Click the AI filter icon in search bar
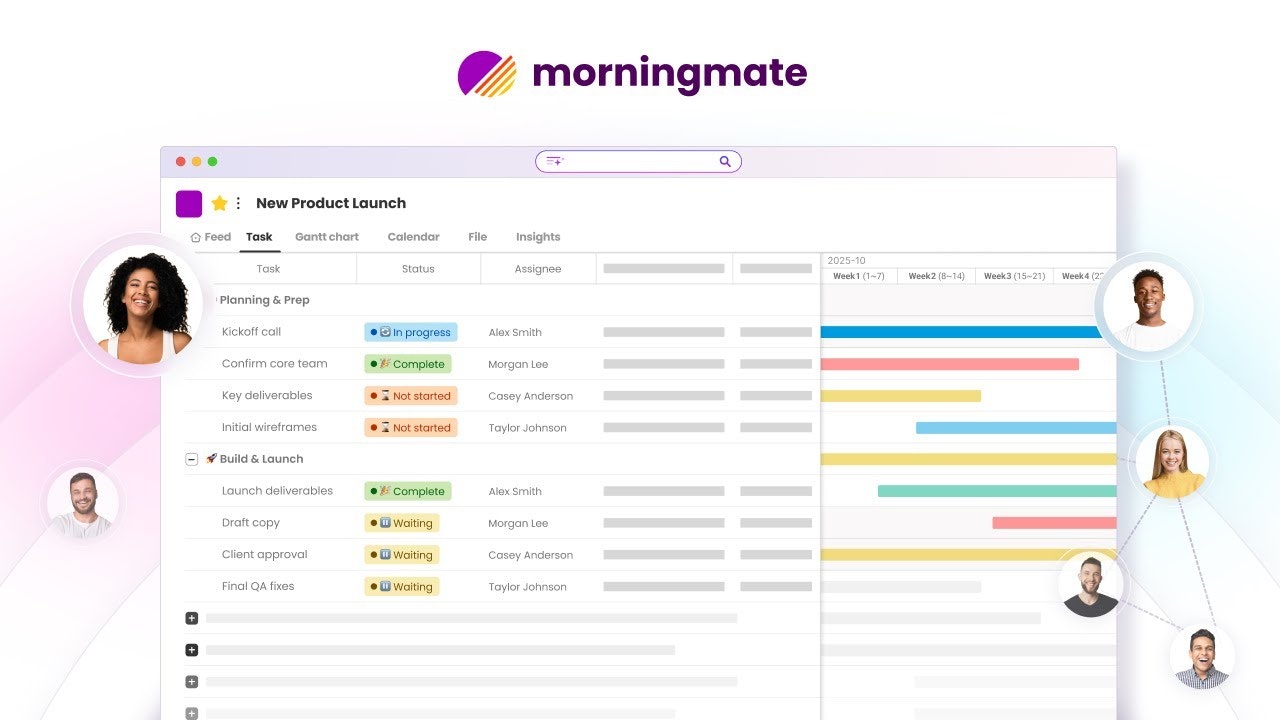 [555, 161]
